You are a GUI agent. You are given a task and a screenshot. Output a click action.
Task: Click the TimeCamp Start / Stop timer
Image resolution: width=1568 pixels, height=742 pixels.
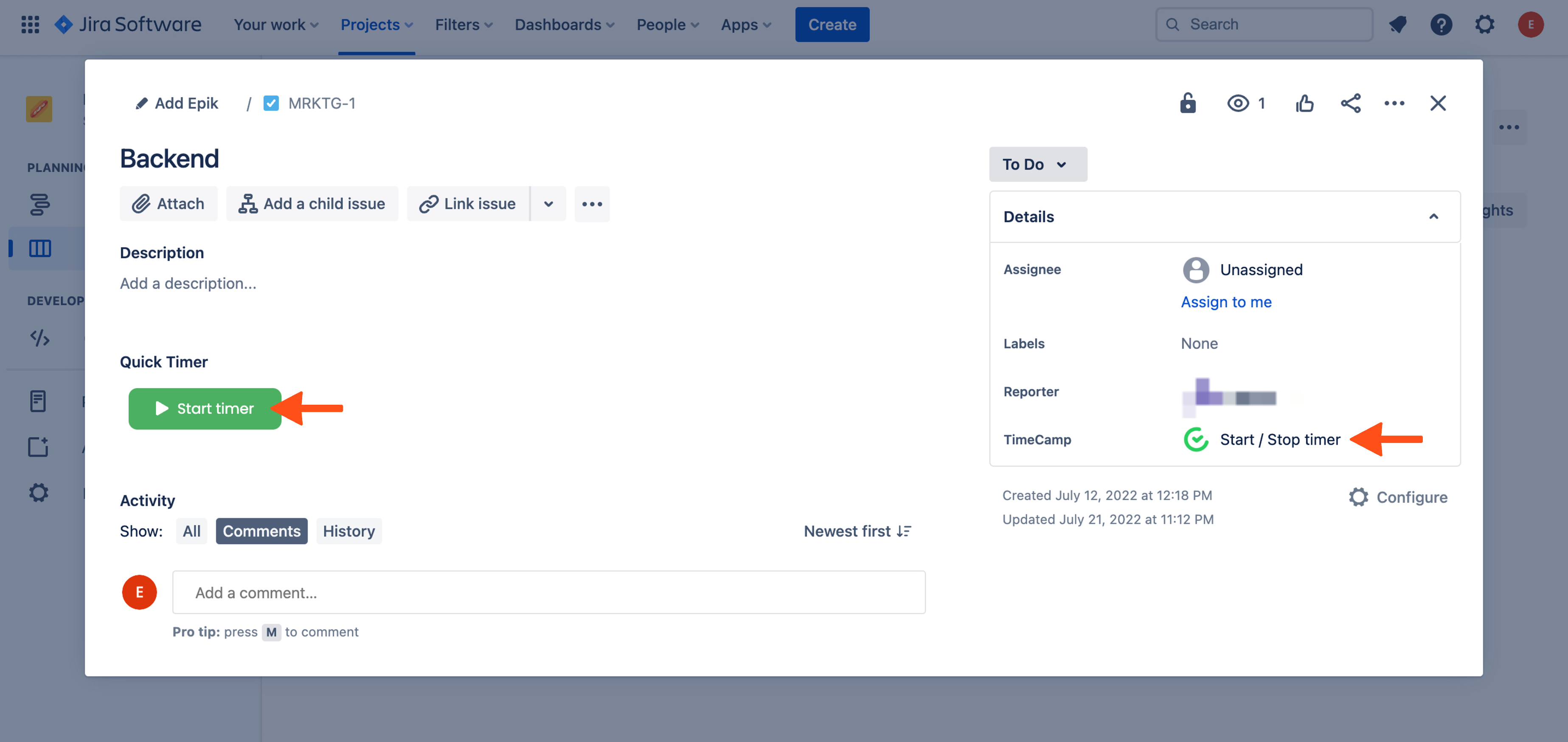1279,440
